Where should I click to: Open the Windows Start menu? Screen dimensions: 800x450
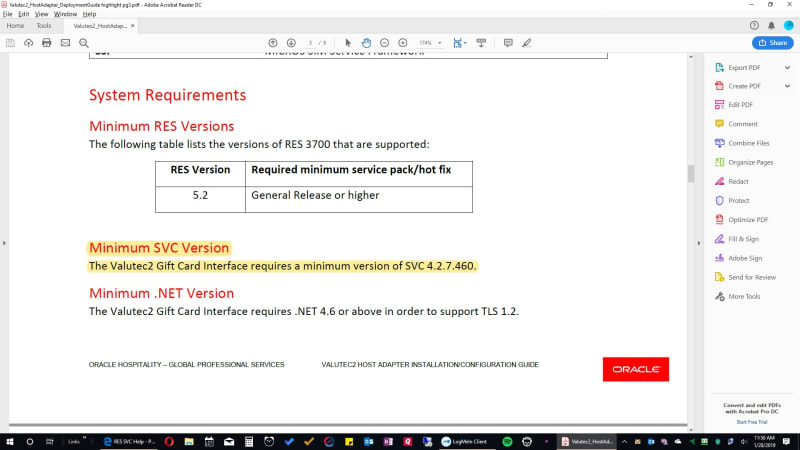[10, 442]
